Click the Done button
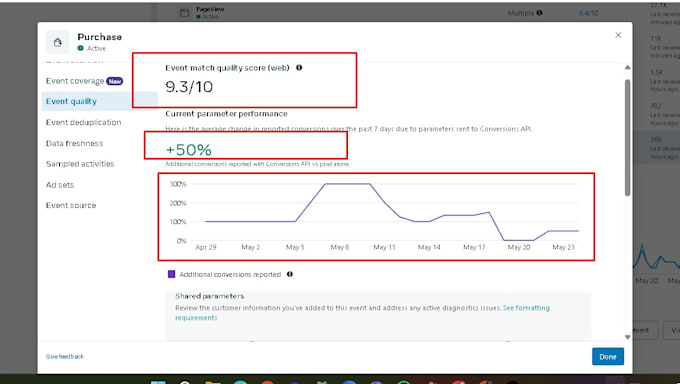The image size is (680, 384). point(608,357)
